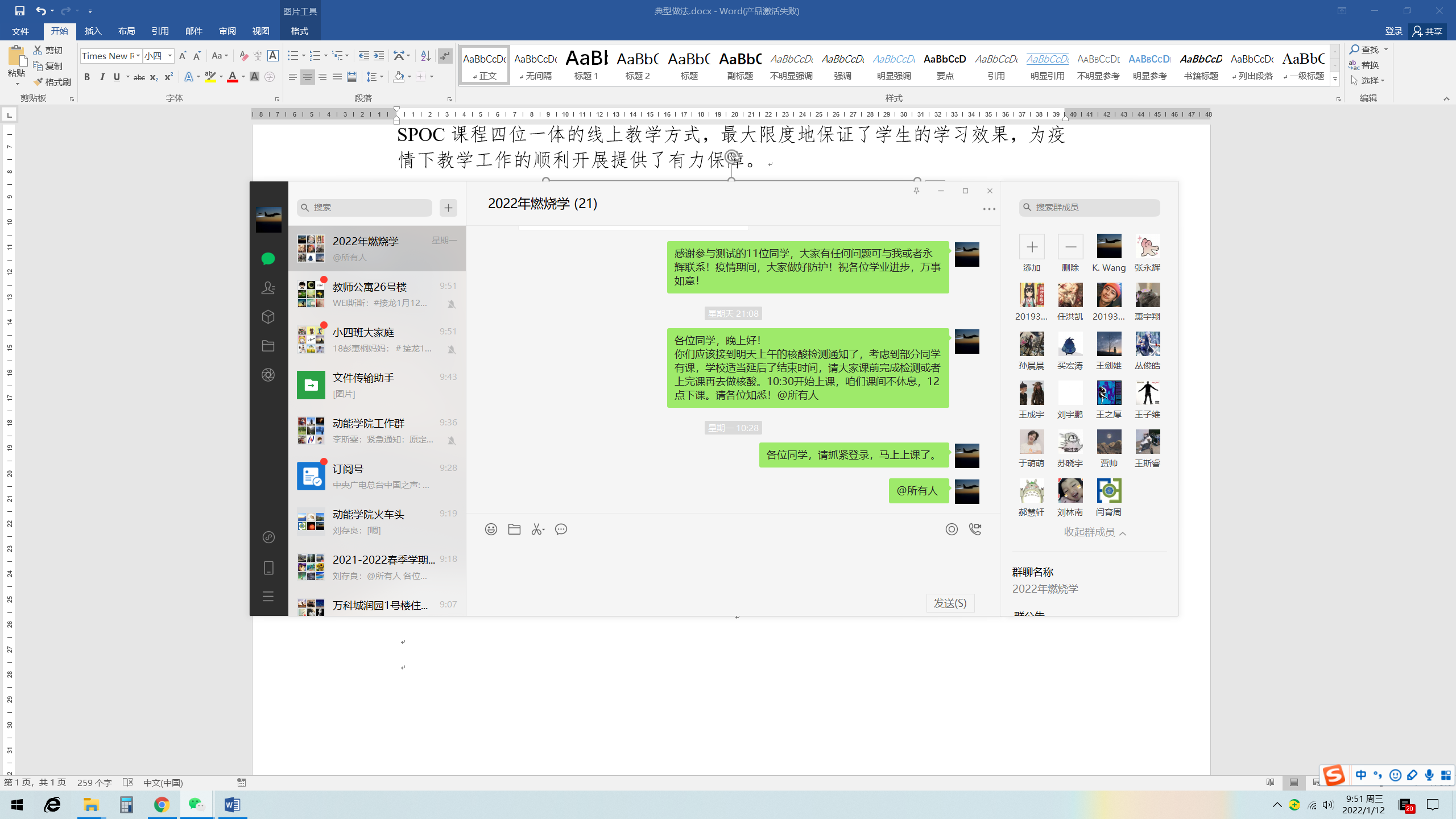The image size is (1456, 819).
Task: Click the bullet list icon
Action: tap(292, 56)
